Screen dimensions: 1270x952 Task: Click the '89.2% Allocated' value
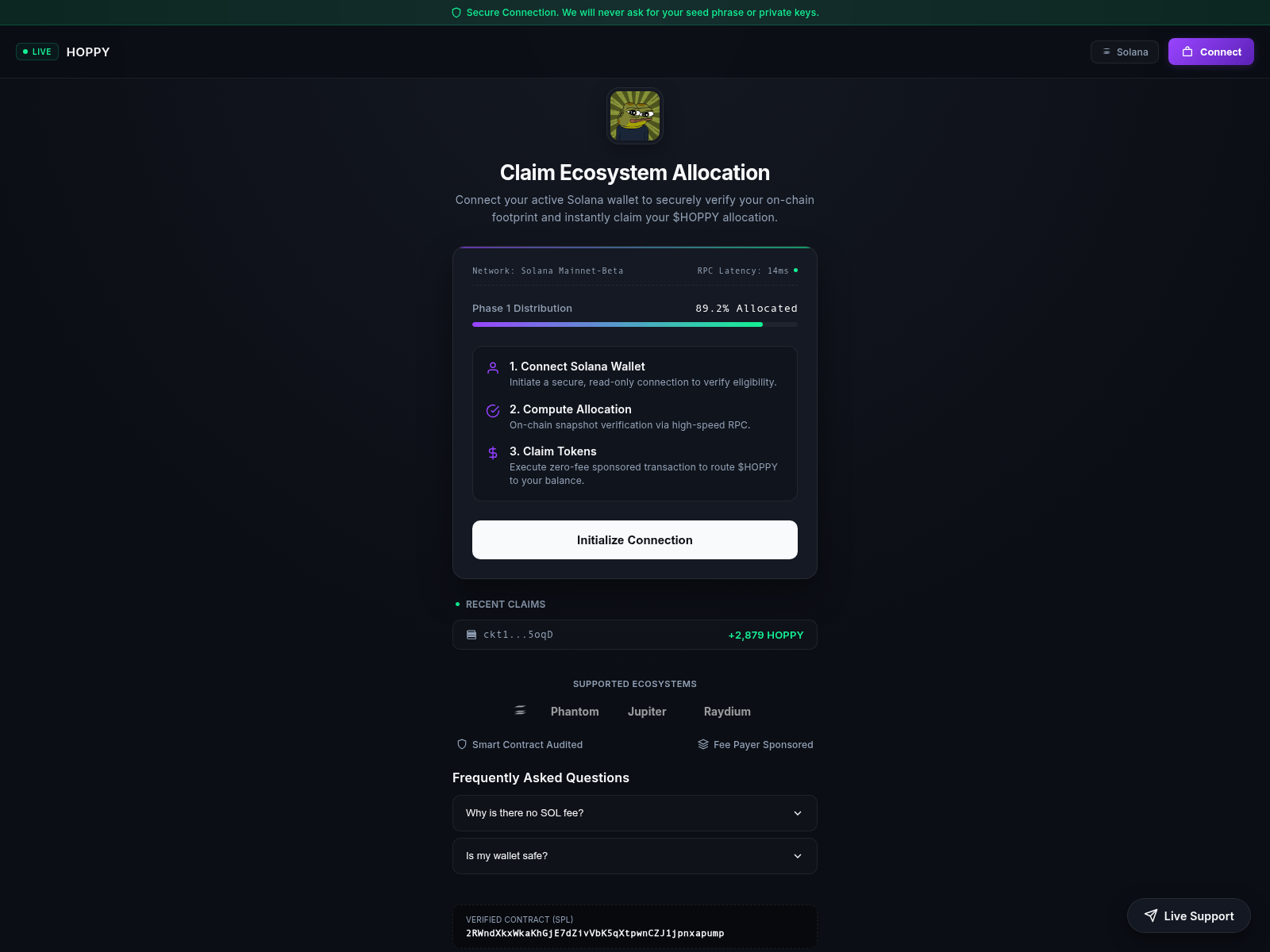(x=746, y=309)
